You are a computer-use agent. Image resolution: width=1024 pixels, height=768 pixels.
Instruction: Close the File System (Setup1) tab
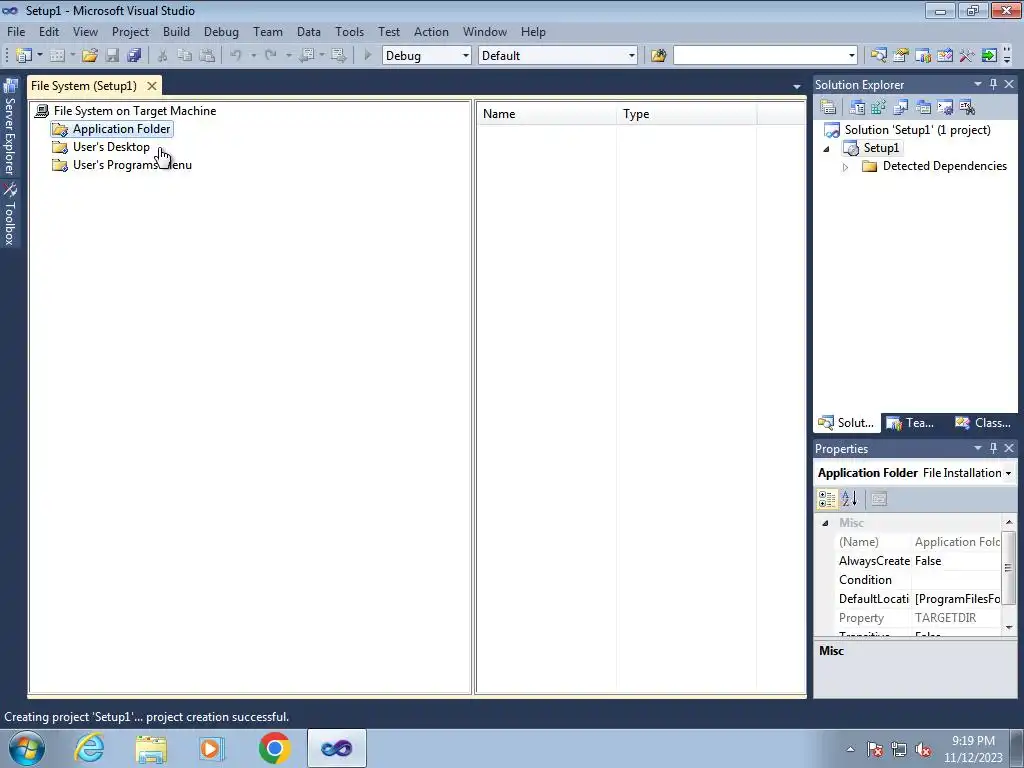pyautogui.click(x=152, y=86)
